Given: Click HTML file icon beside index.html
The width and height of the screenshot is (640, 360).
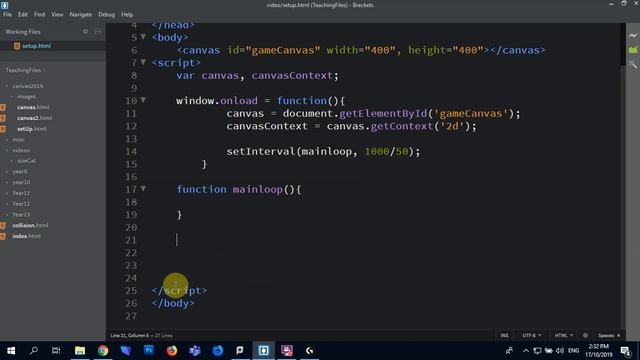Looking at the screenshot, I should coord(3,236).
